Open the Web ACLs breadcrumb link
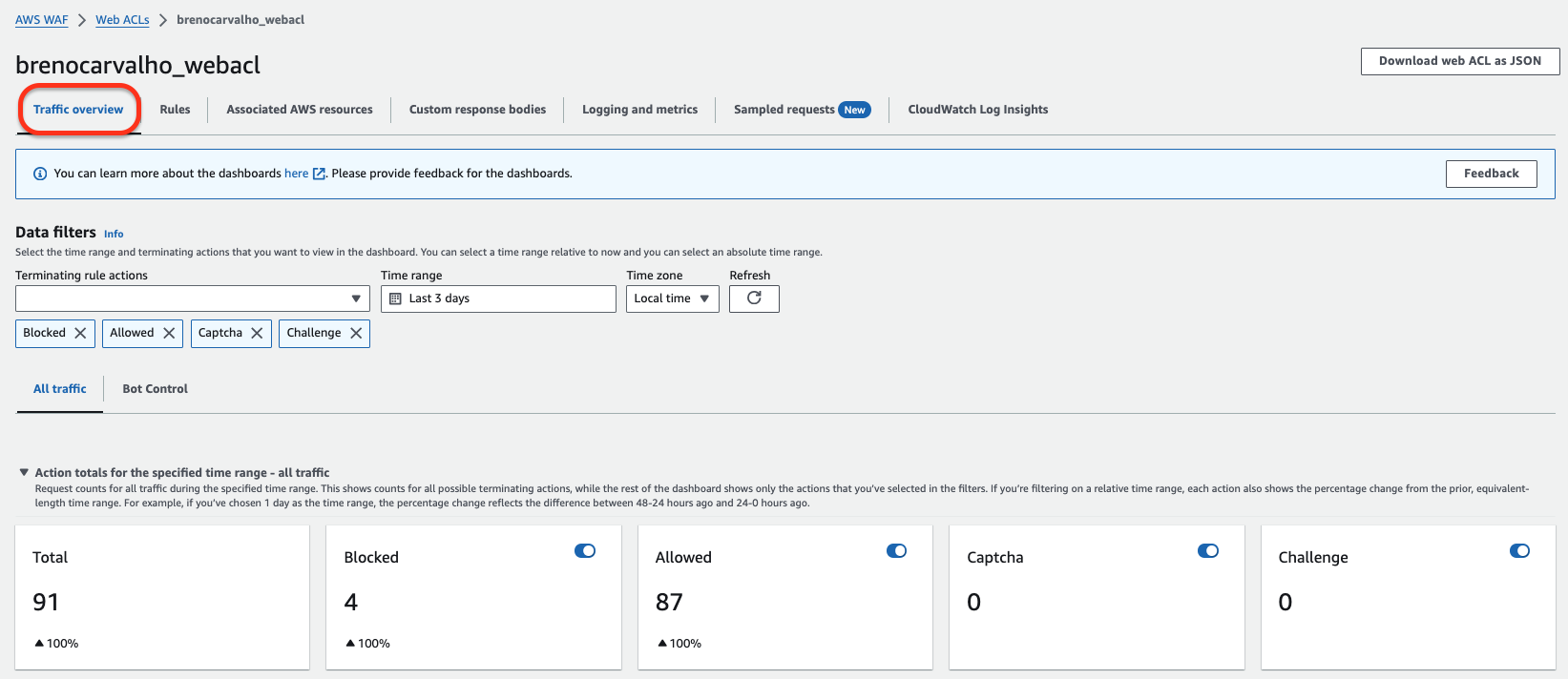This screenshot has width=1568, height=679. tap(122, 20)
